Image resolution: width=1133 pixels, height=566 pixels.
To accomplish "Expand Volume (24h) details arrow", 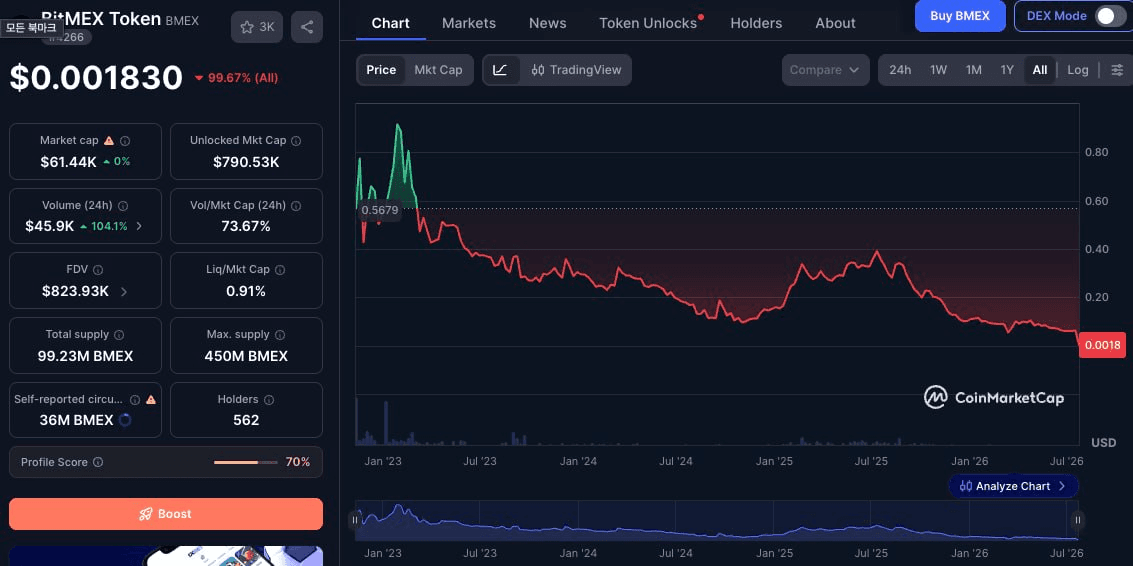I will tap(139, 226).
